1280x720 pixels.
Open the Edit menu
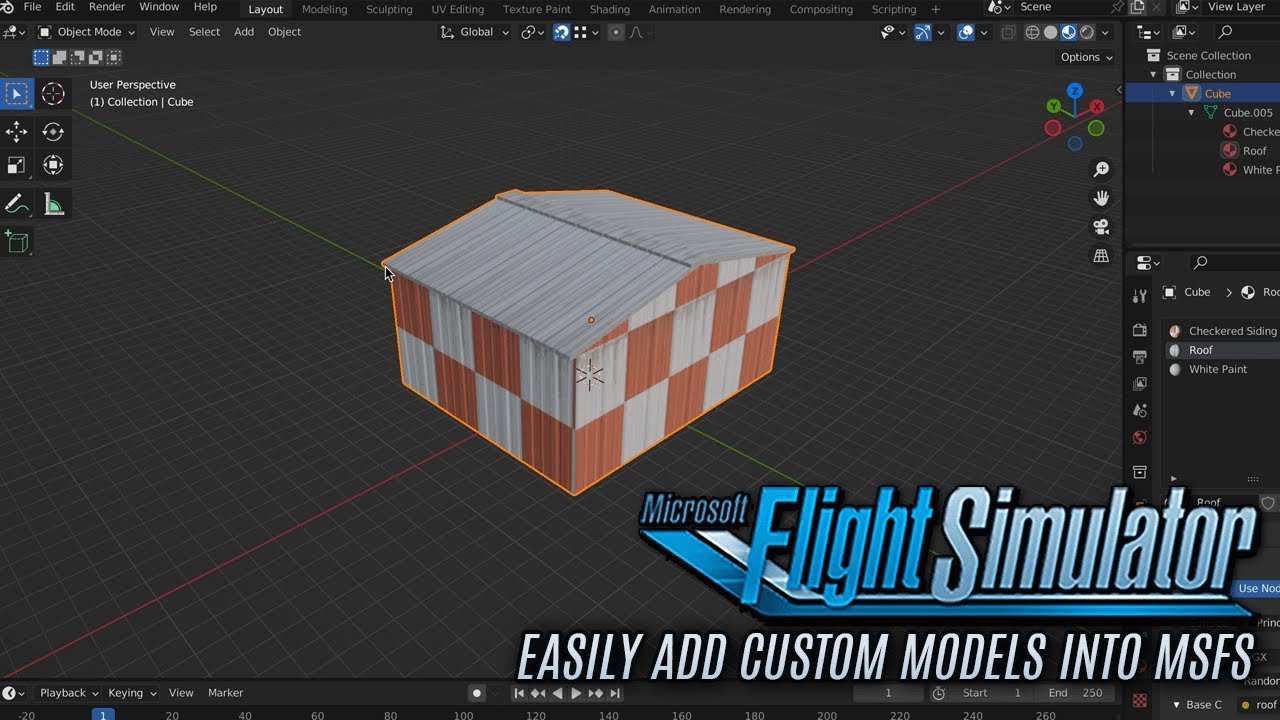pyautogui.click(x=65, y=7)
